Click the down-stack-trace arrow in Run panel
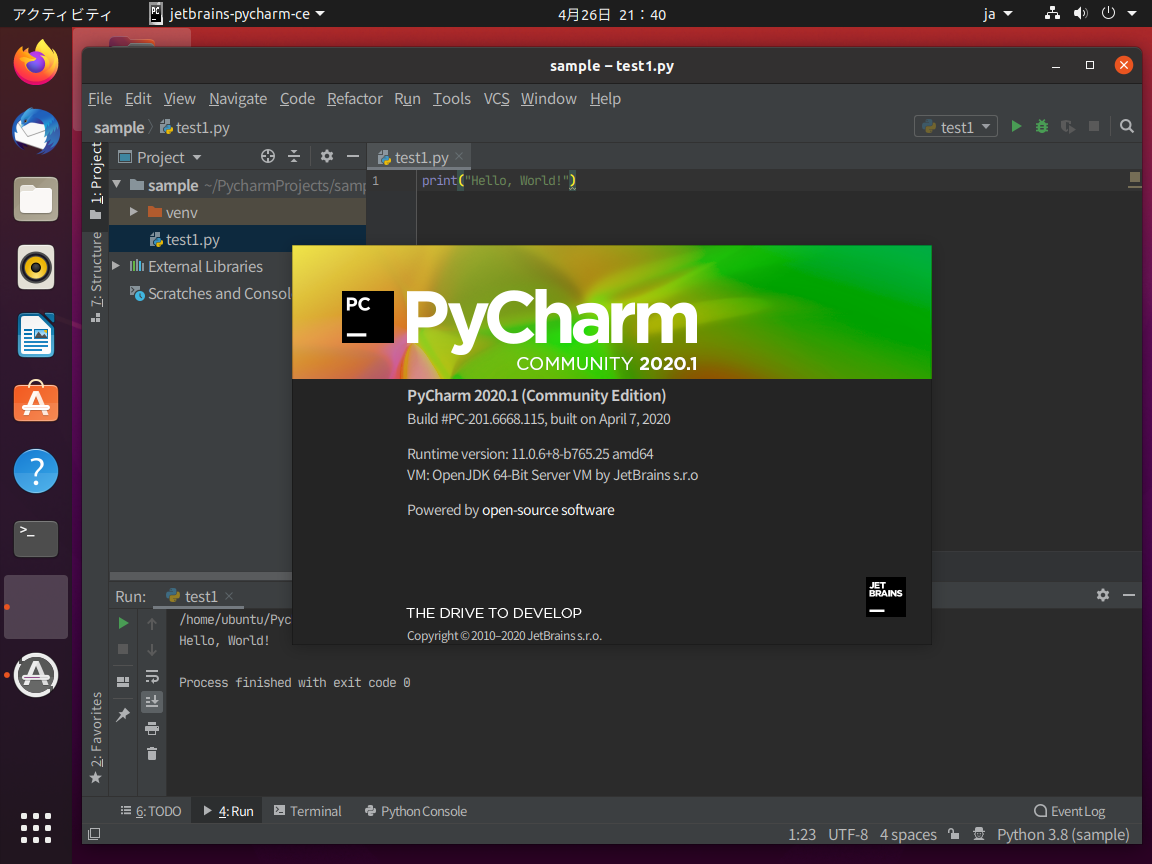Image resolution: width=1152 pixels, height=864 pixels. pos(152,650)
